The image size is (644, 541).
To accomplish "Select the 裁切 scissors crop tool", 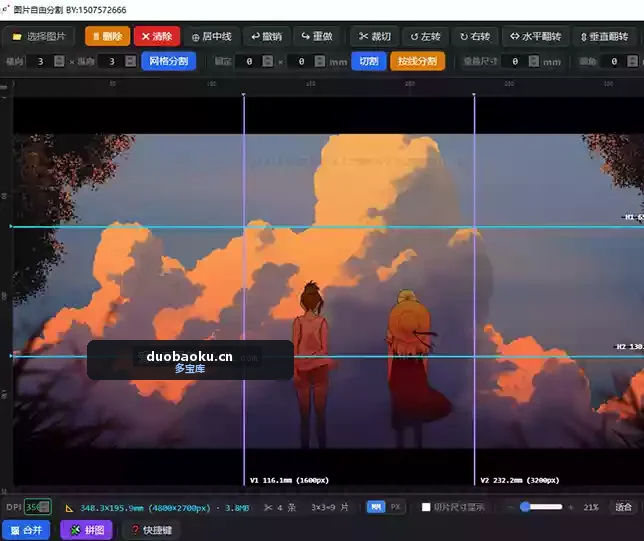I will coord(375,37).
